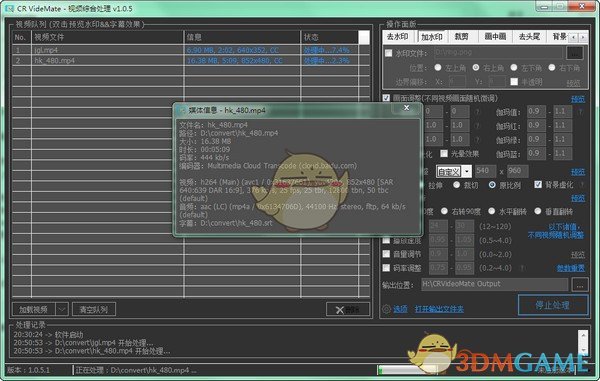
Task: Click status text 处理中...2.3% for hk_480.mp4
Action: click(326, 60)
